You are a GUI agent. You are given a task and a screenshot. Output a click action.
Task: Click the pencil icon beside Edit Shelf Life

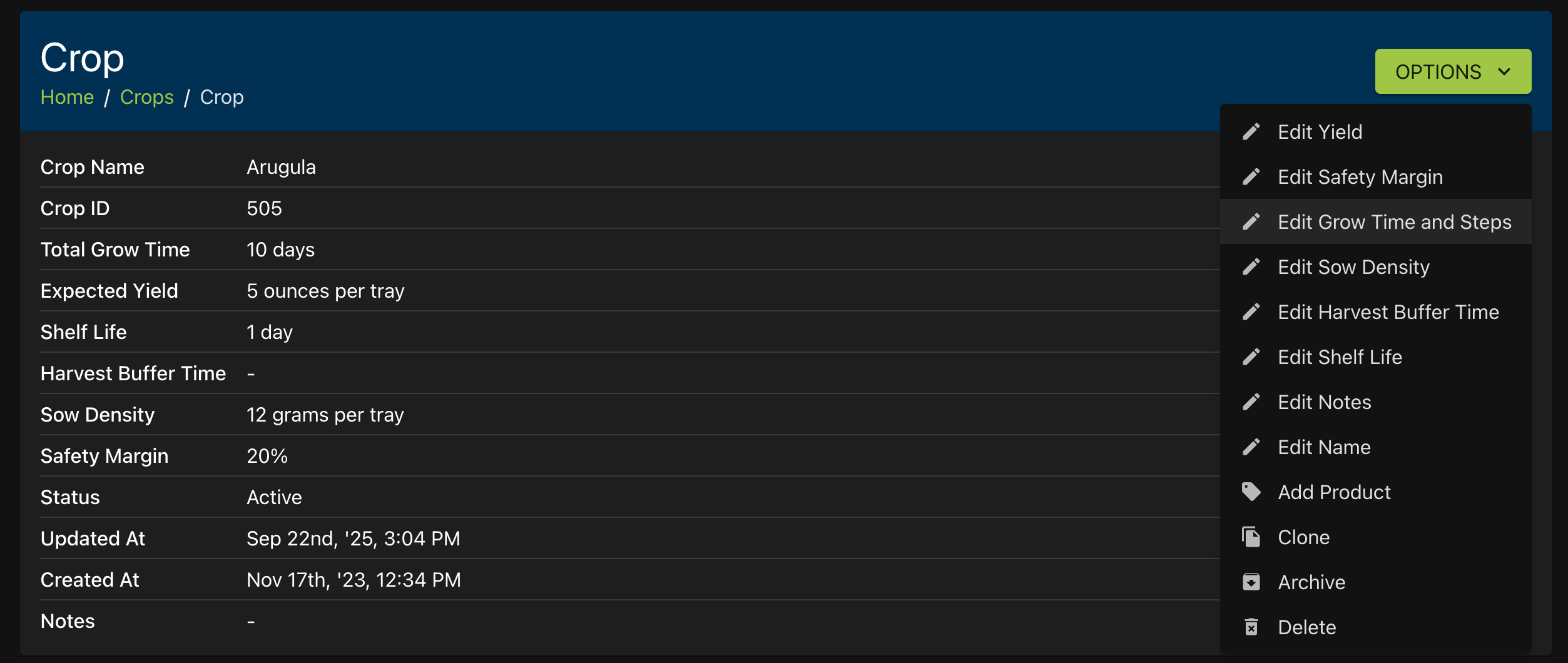(1251, 357)
